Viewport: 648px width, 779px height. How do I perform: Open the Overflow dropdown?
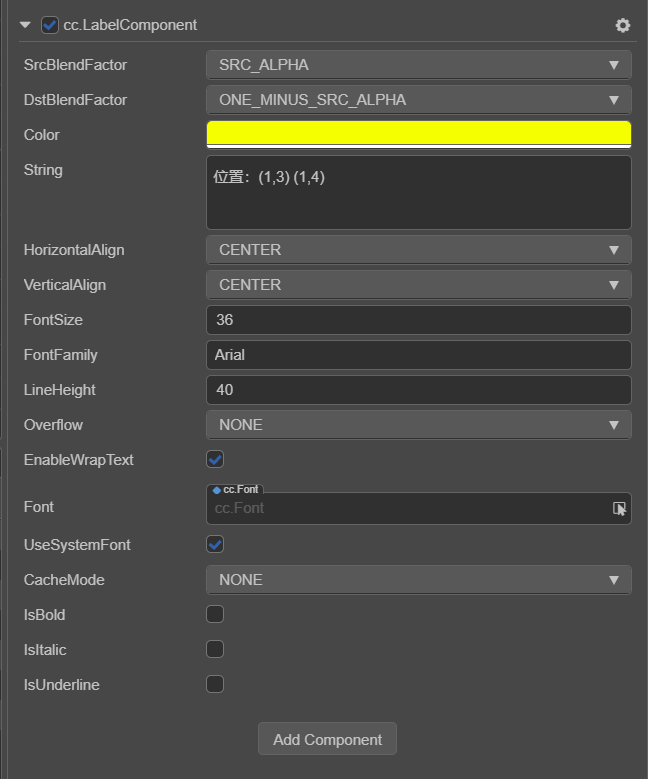[418, 425]
